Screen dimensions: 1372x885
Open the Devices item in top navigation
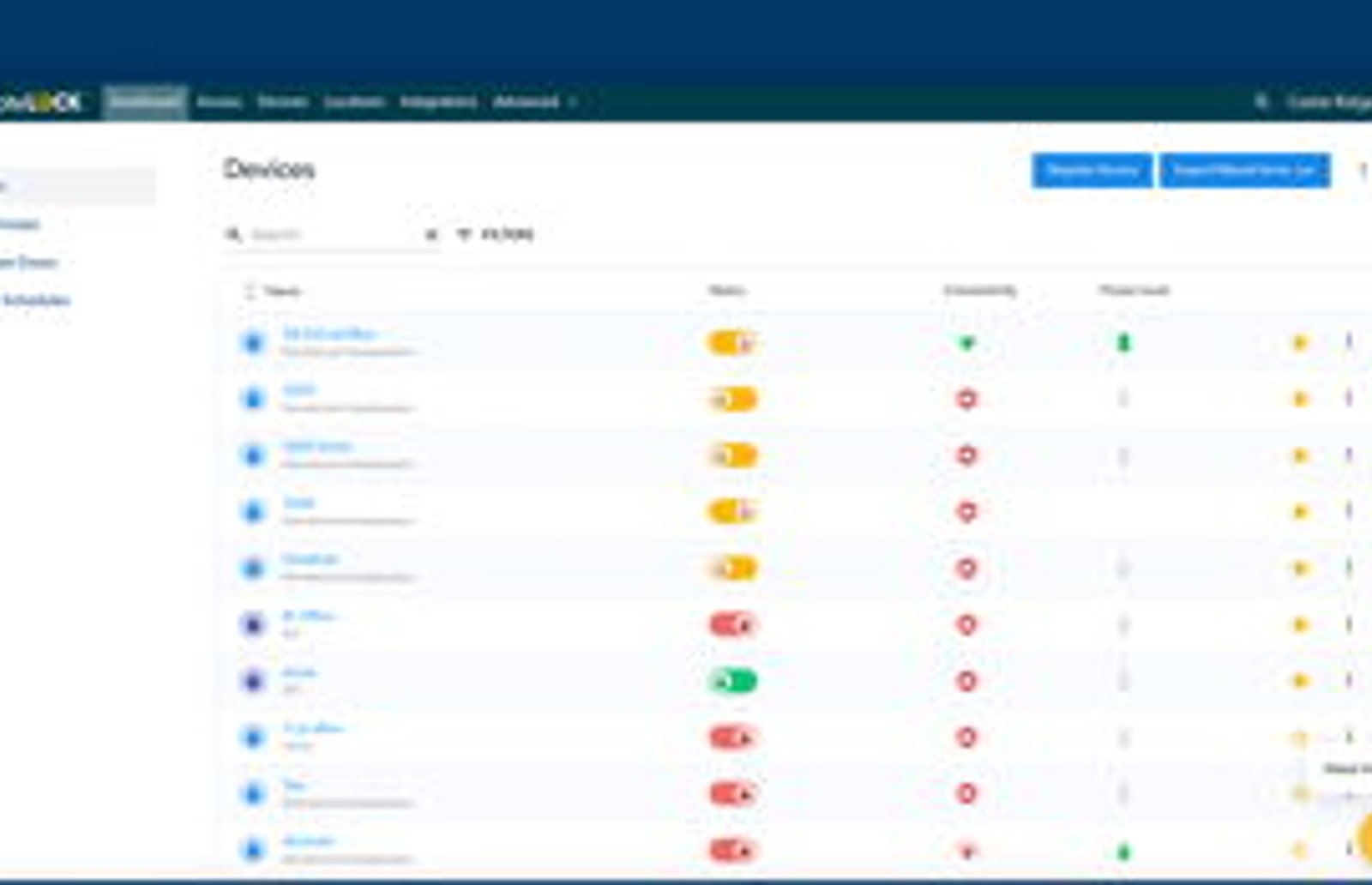[282, 102]
